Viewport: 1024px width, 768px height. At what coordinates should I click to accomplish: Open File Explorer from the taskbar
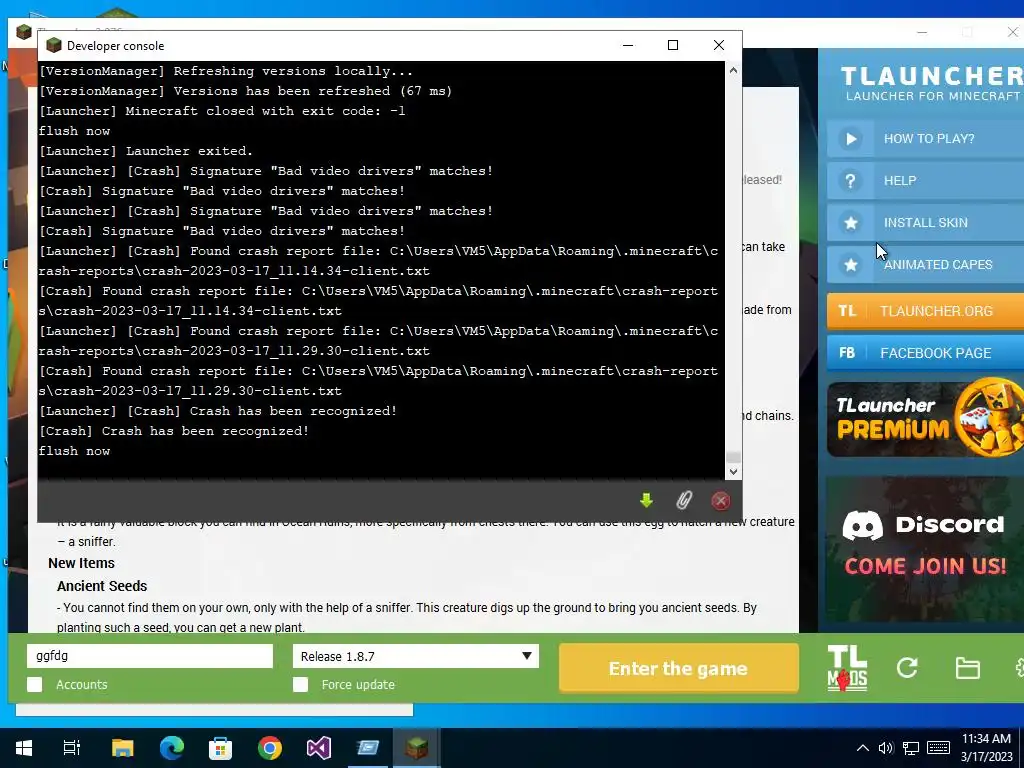tap(122, 748)
